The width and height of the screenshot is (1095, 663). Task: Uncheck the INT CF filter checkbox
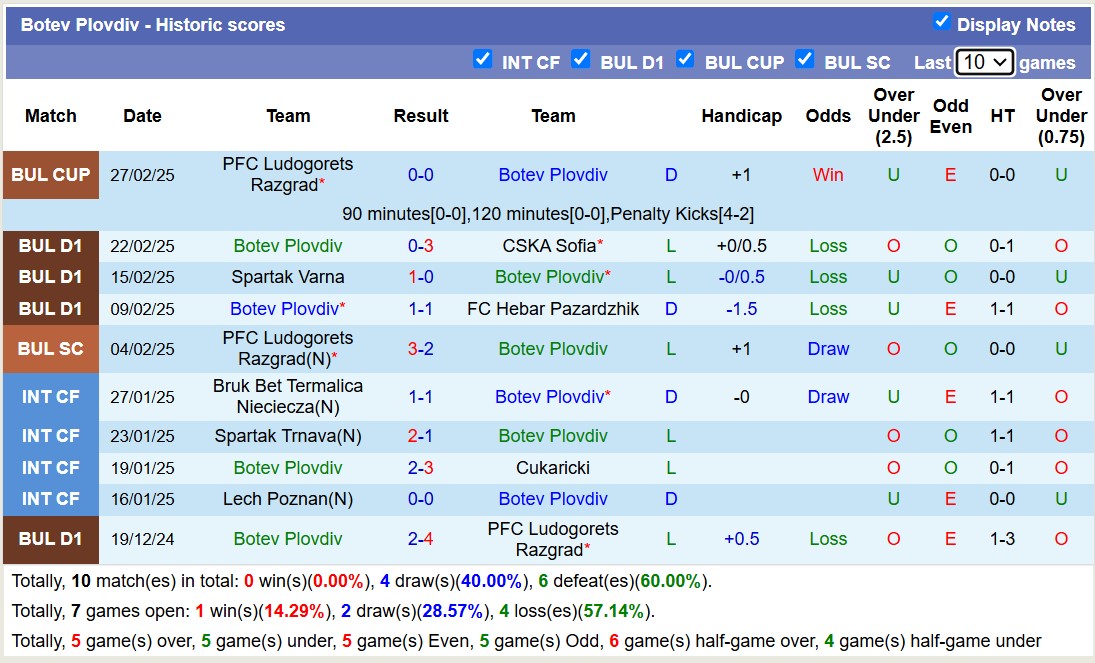(x=483, y=59)
